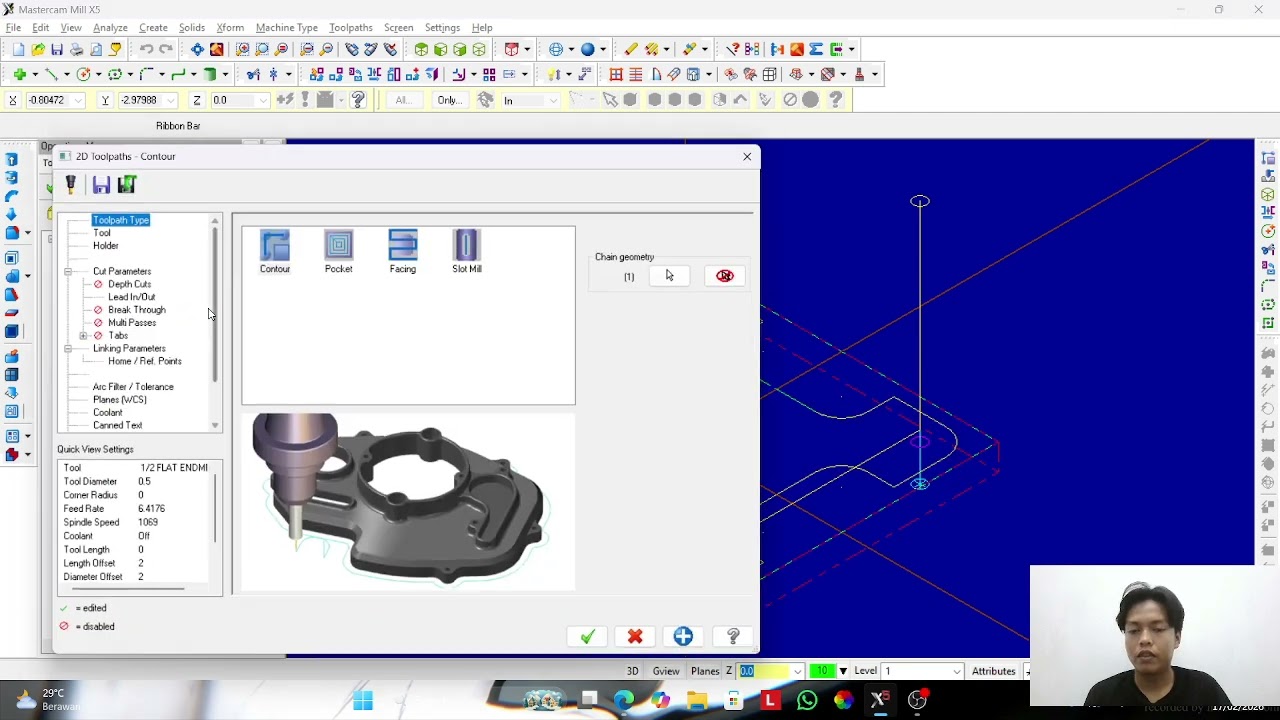Close the 2D Toolpaths Contour dialog

[x=747, y=156]
